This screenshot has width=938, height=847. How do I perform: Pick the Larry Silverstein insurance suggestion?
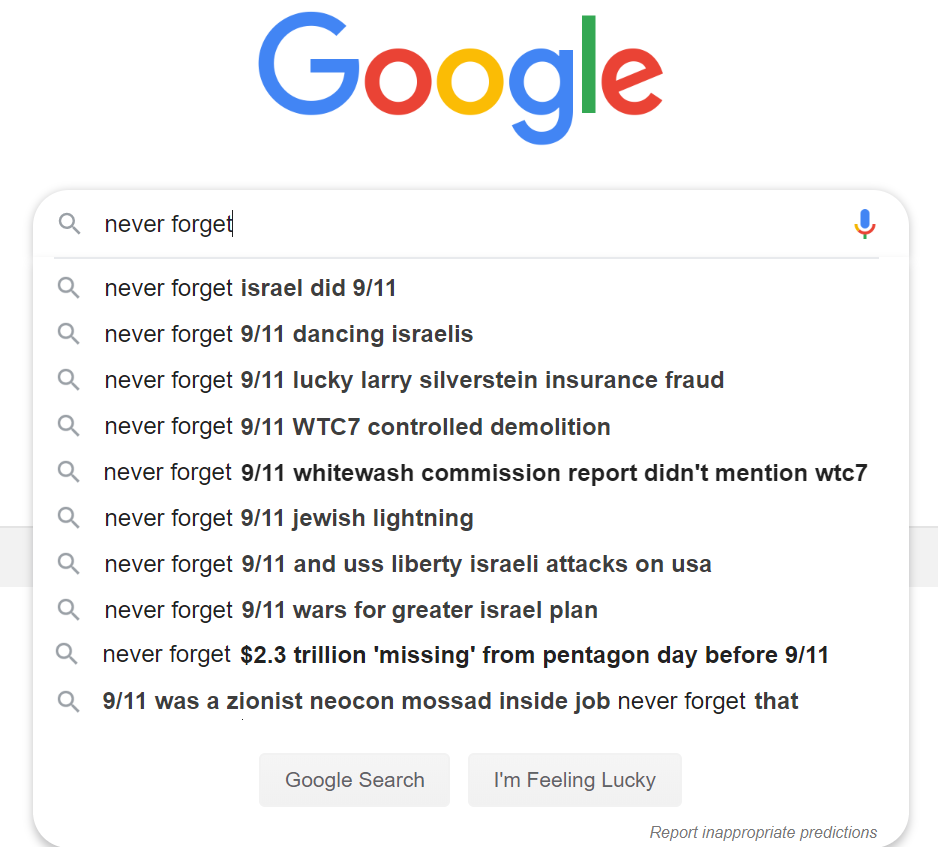414,380
